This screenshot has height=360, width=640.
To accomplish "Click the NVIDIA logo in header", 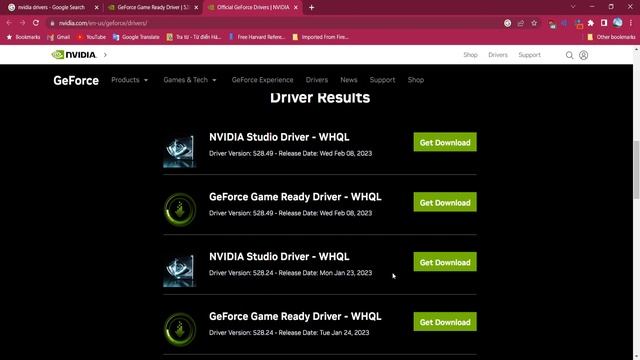I will (x=74, y=55).
